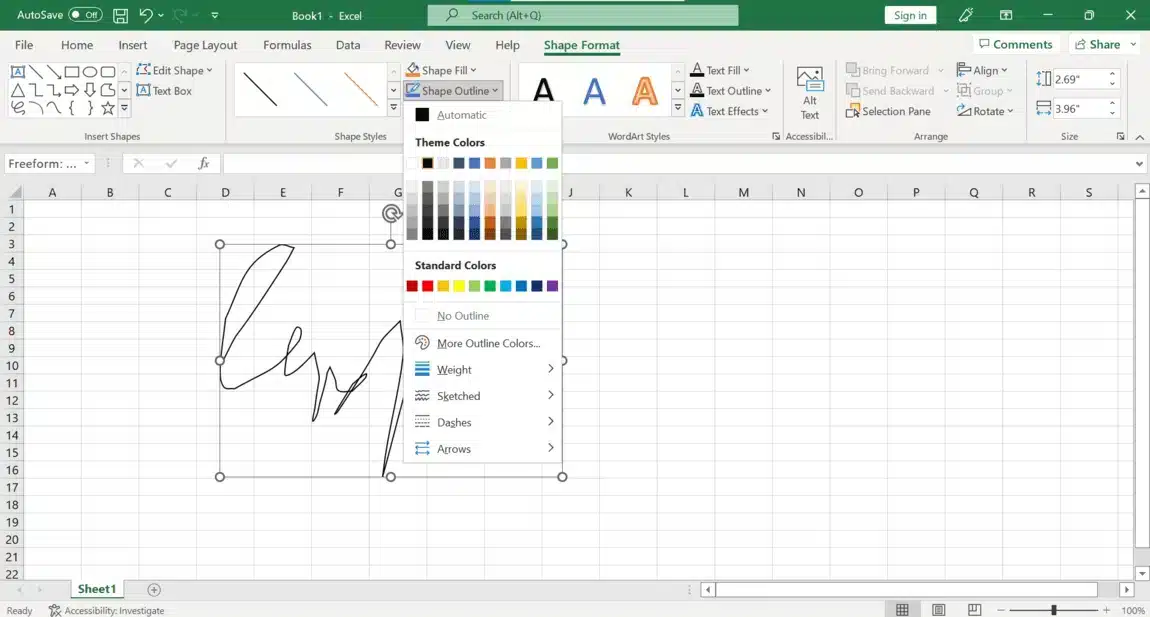Switch to the Formulas ribbon tab
Image resolution: width=1150 pixels, height=617 pixels.
pyautogui.click(x=287, y=44)
